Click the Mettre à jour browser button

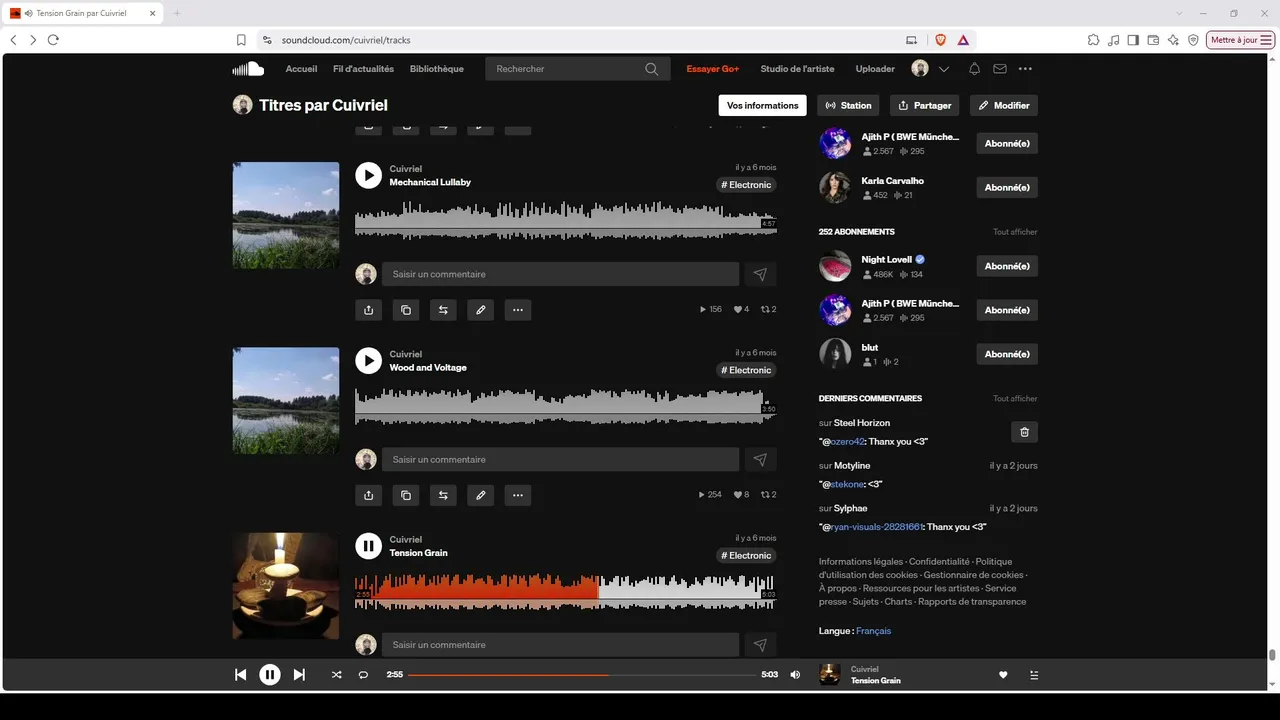[x=1241, y=40]
